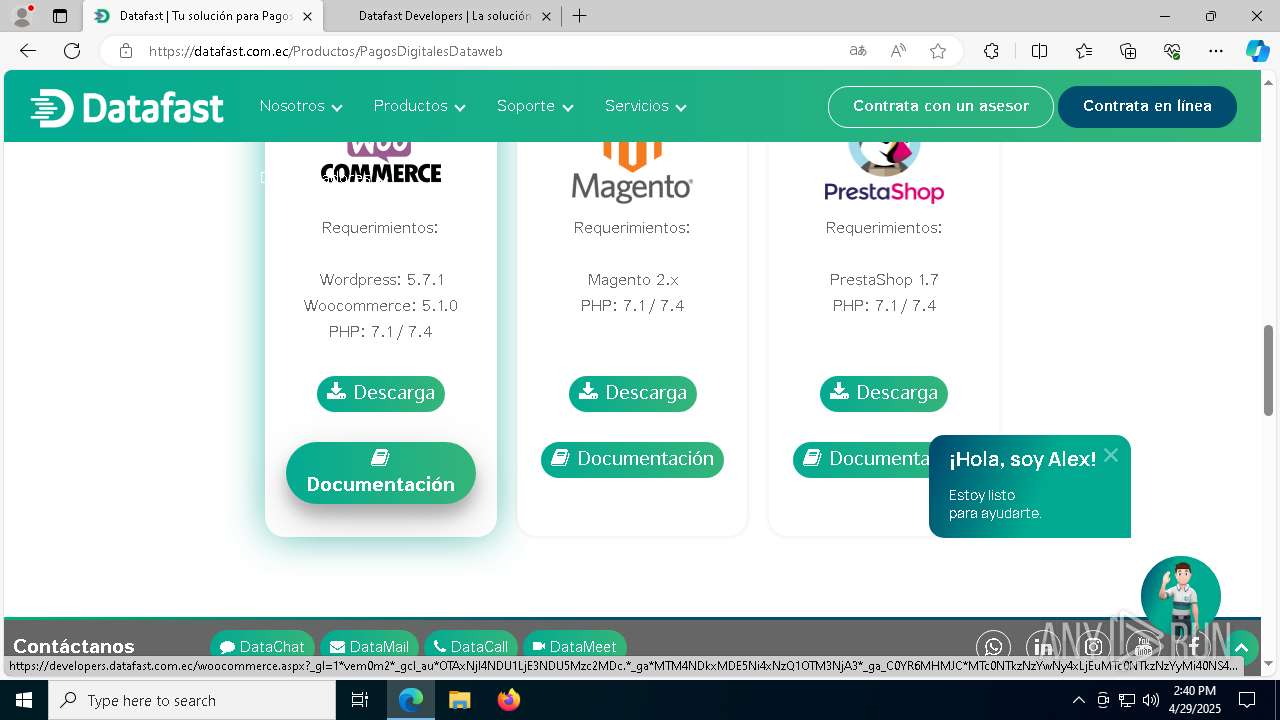Open DataCall contact option
Viewport: 1280px width, 720px height.
471,646
